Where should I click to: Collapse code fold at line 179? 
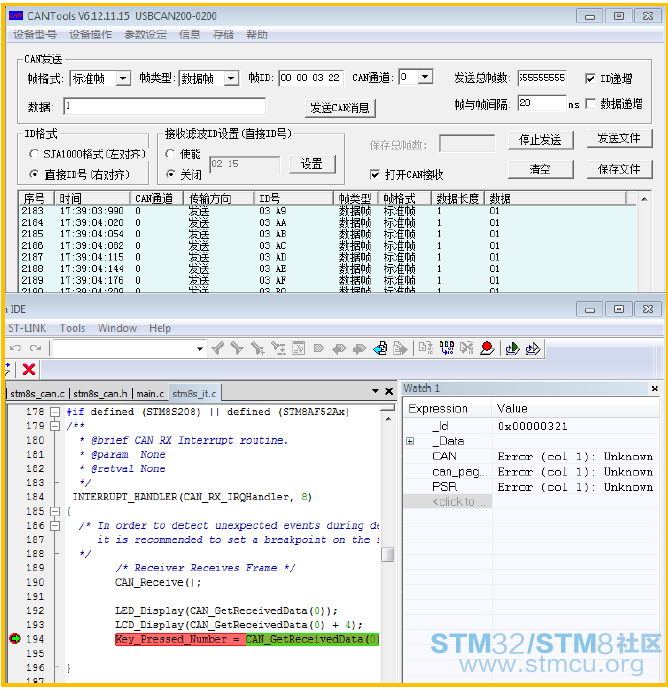[55, 425]
